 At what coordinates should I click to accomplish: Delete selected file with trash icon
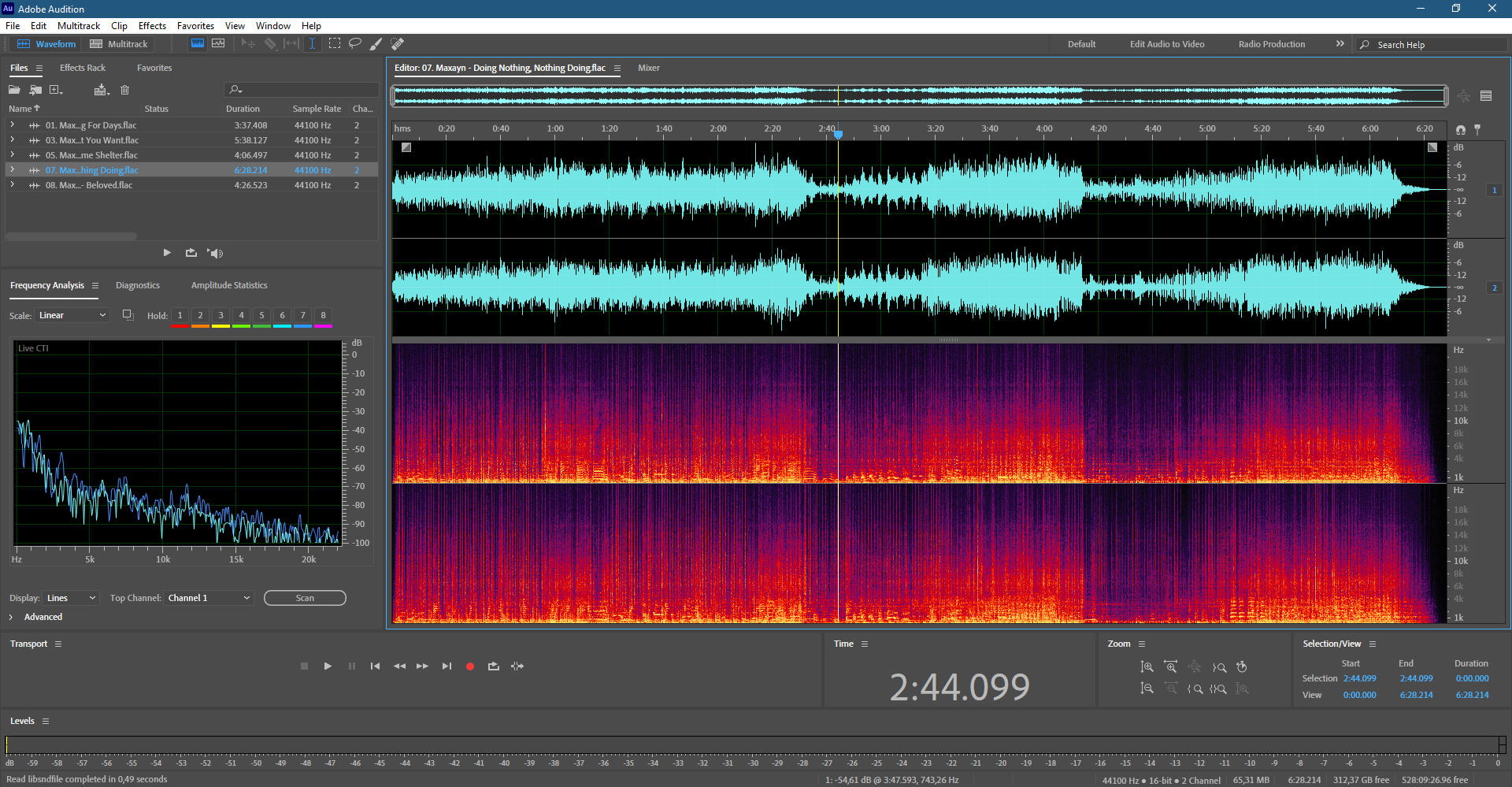coord(124,90)
